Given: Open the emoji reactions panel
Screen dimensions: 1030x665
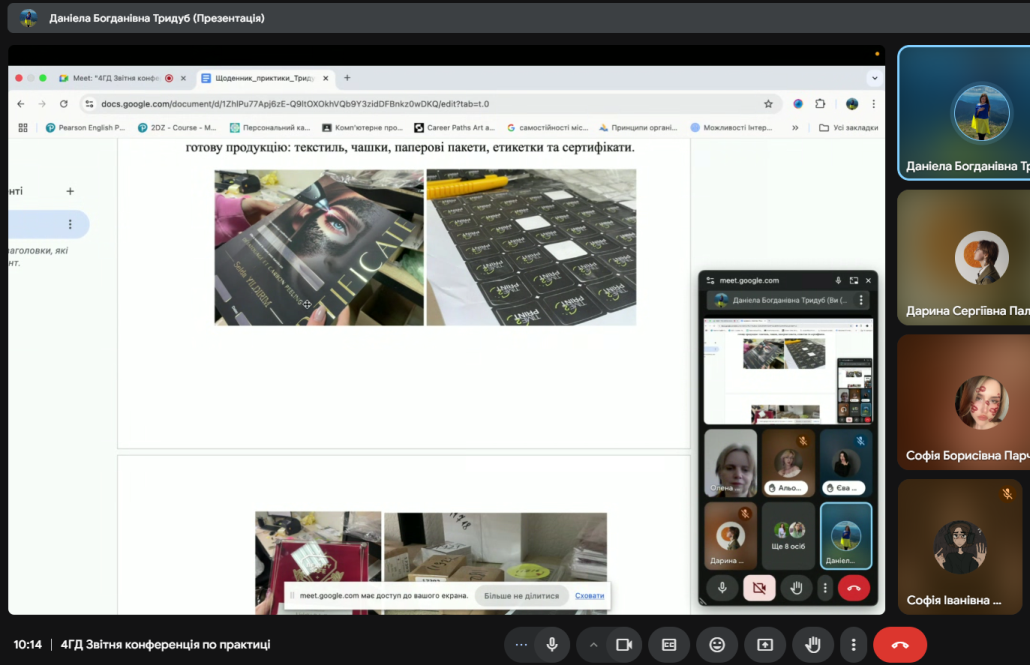Looking at the screenshot, I should pos(717,645).
